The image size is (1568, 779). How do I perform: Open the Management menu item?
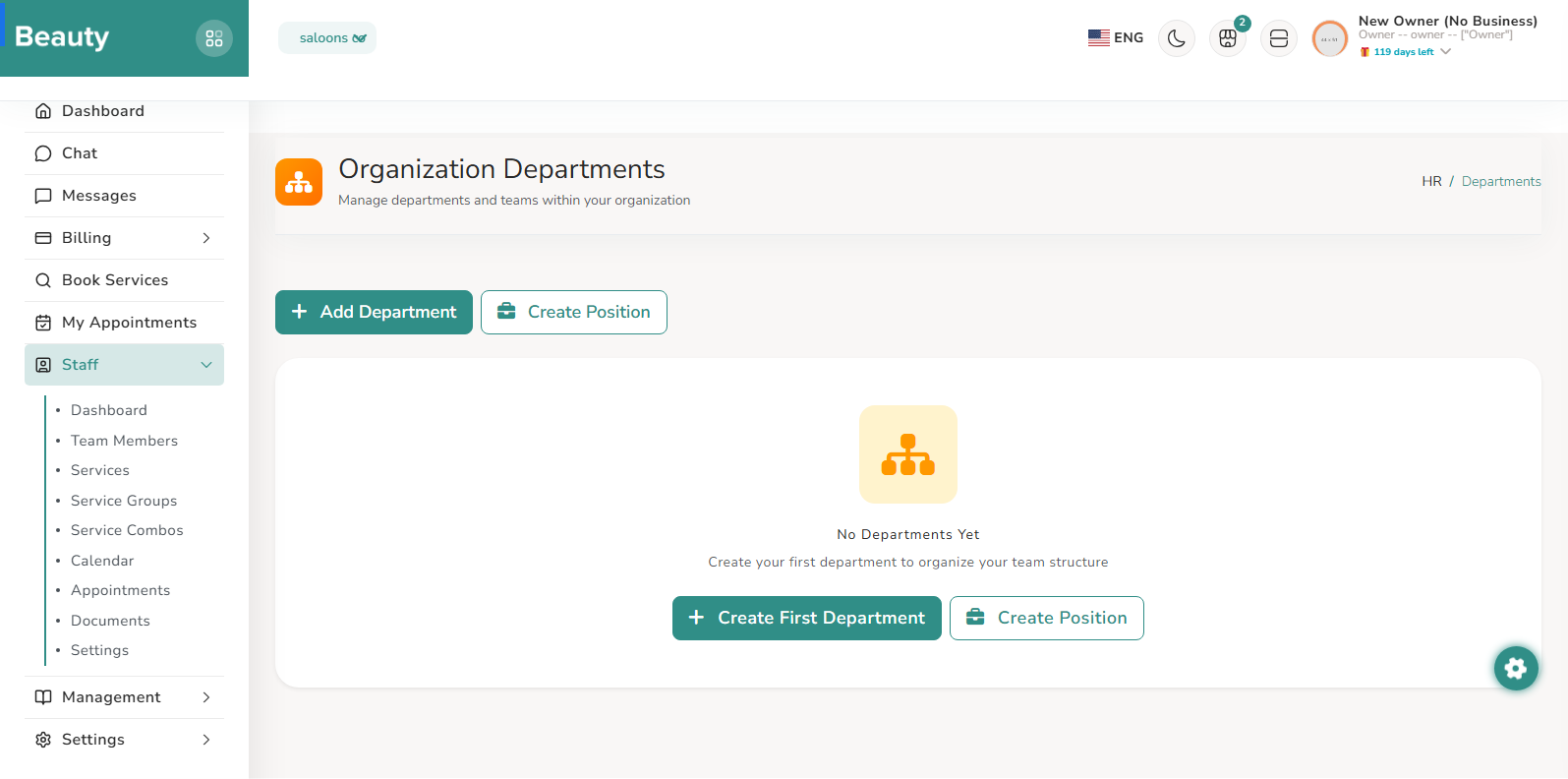(x=124, y=697)
